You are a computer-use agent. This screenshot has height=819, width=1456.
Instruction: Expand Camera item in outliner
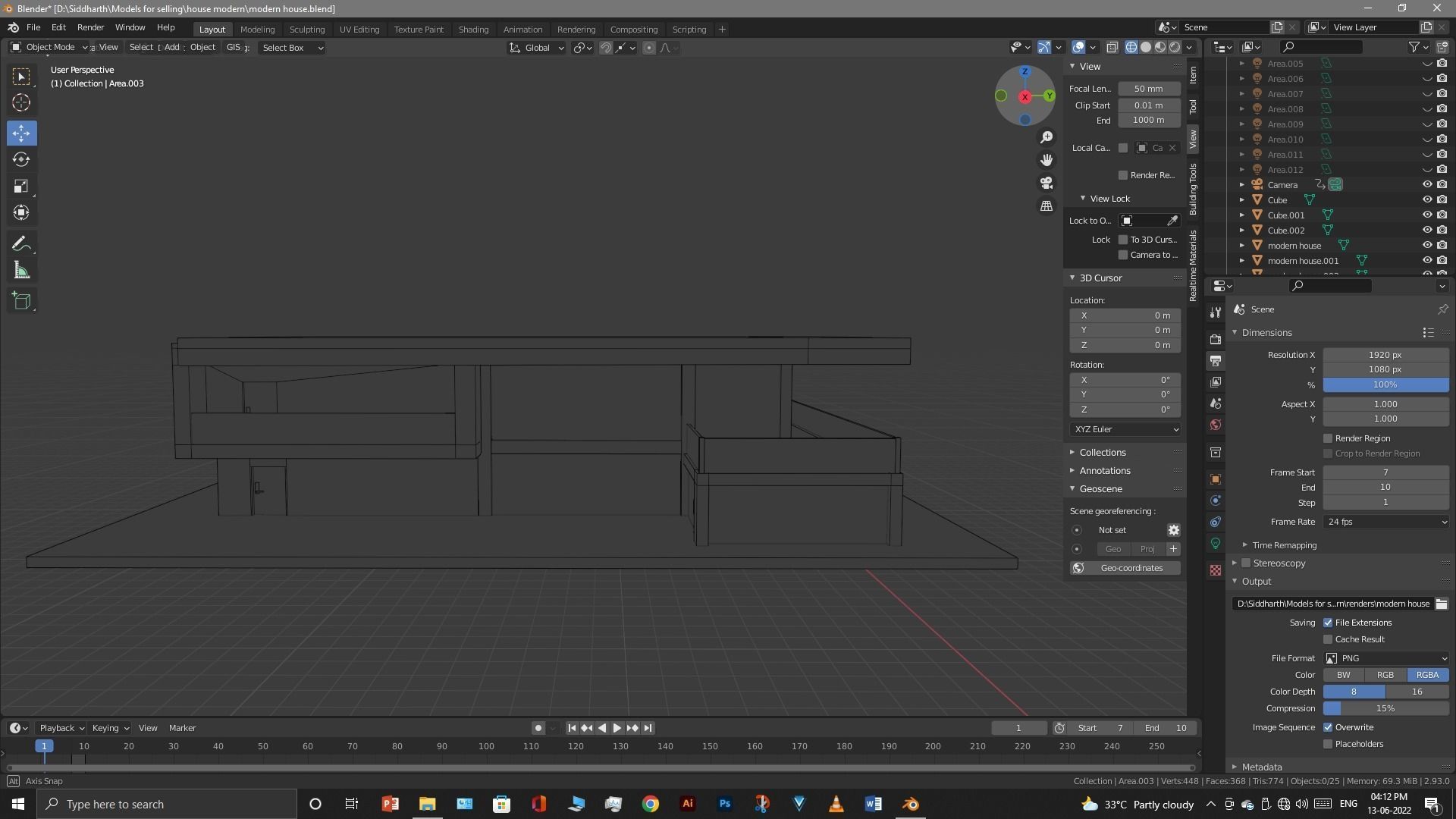1242,185
